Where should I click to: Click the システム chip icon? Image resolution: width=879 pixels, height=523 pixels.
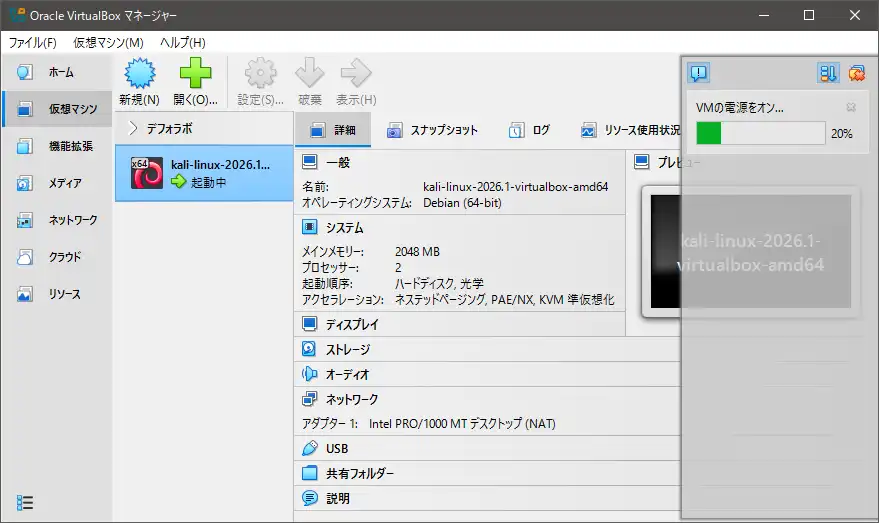pyautogui.click(x=309, y=227)
